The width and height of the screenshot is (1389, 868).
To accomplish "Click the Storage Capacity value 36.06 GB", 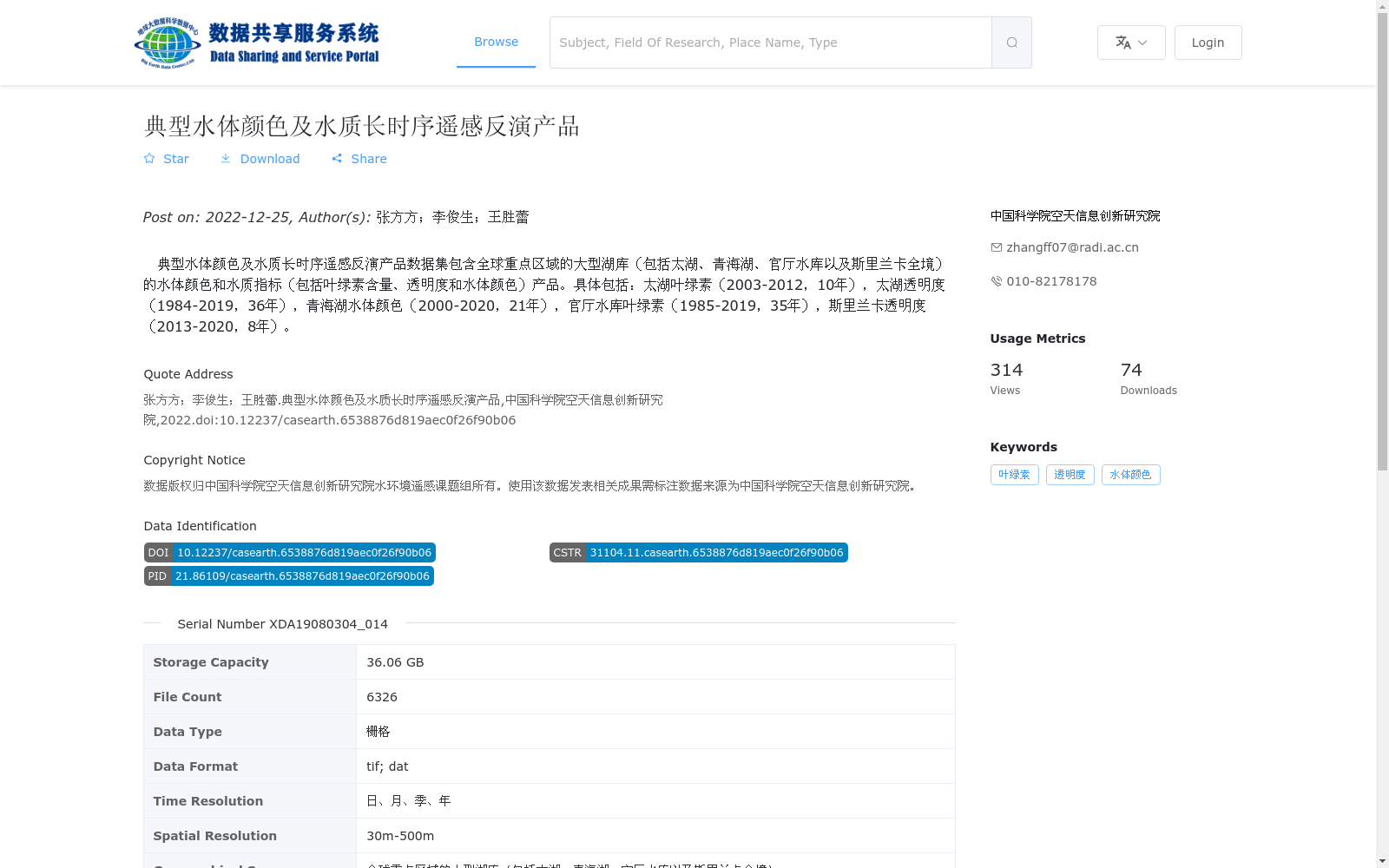I will [x=395, y=662].
